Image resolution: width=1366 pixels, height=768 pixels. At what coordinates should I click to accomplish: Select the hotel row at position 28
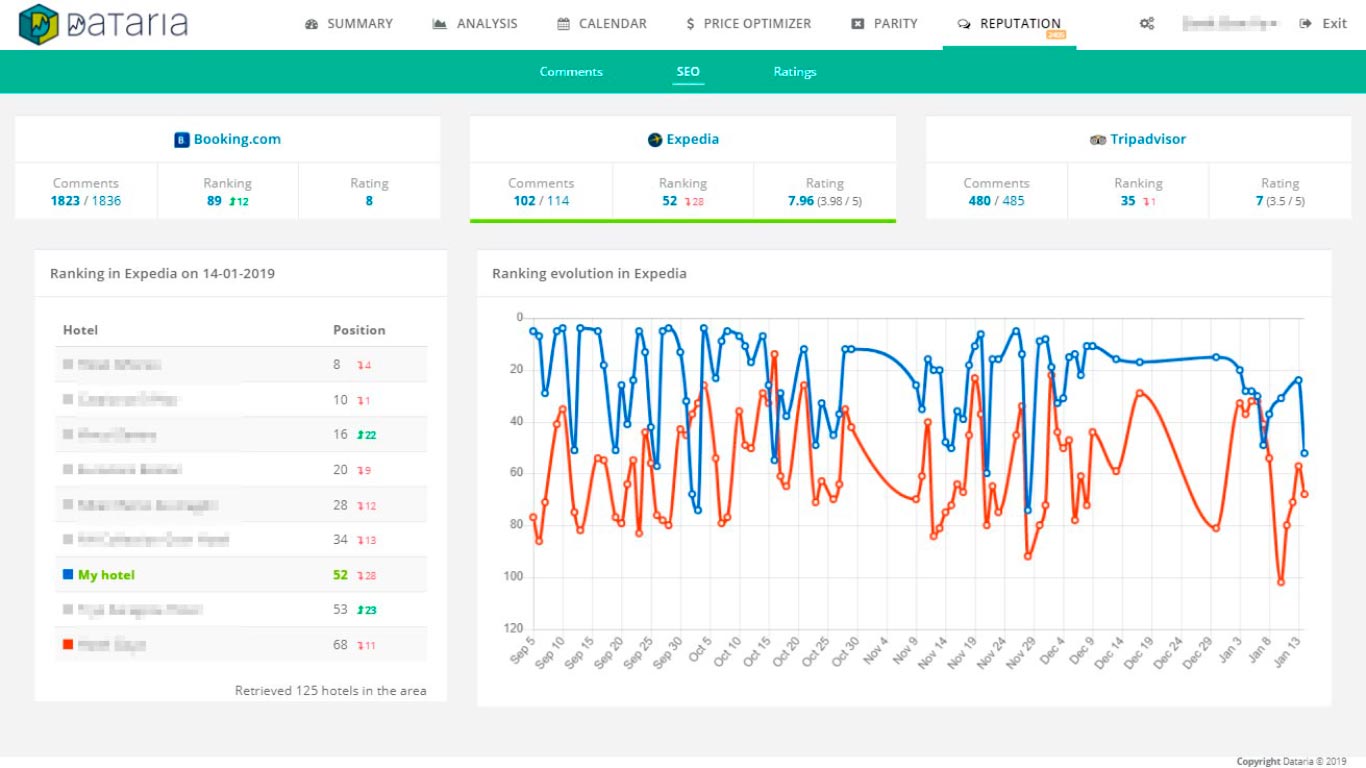pyautogui.click(x=241, y=505)
